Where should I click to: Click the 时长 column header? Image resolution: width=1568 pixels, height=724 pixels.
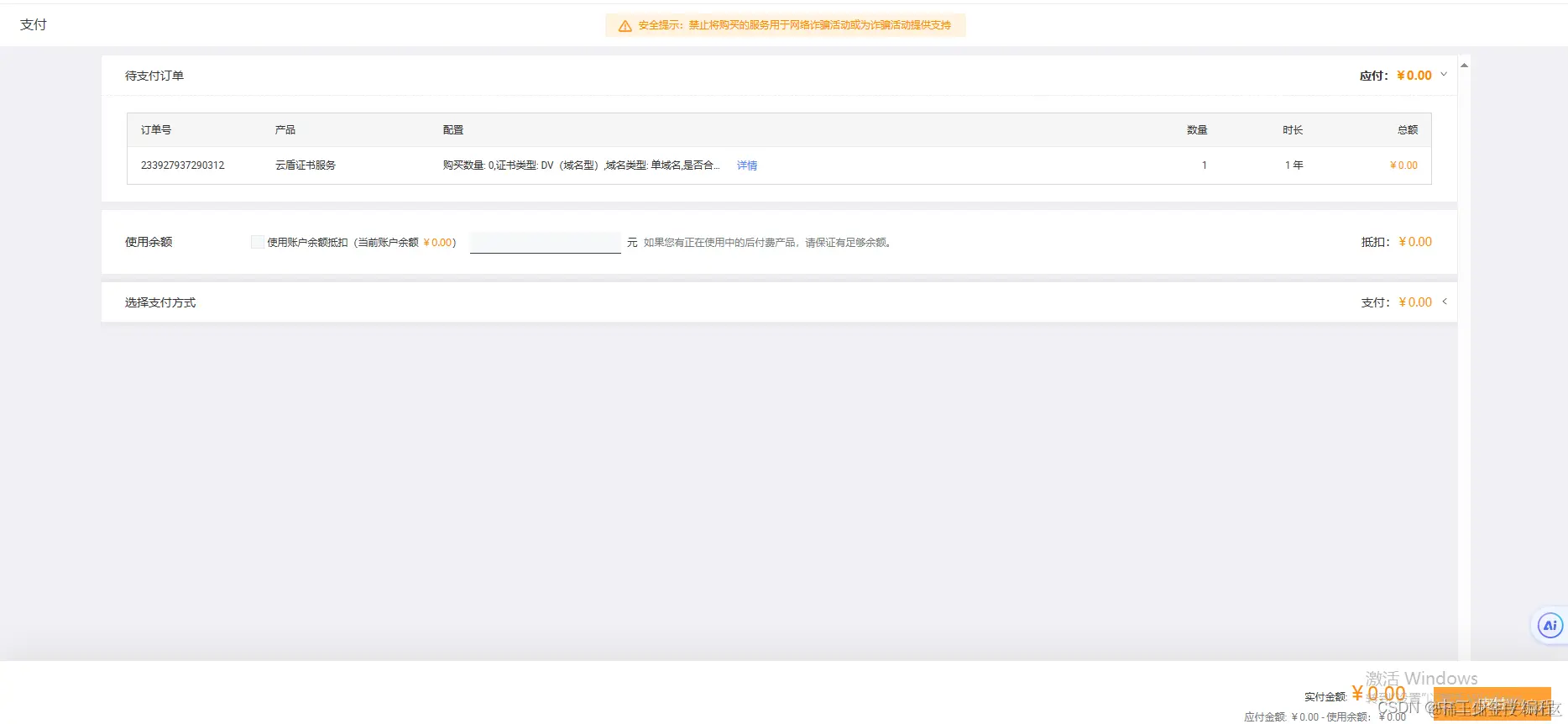(1293, 130)
